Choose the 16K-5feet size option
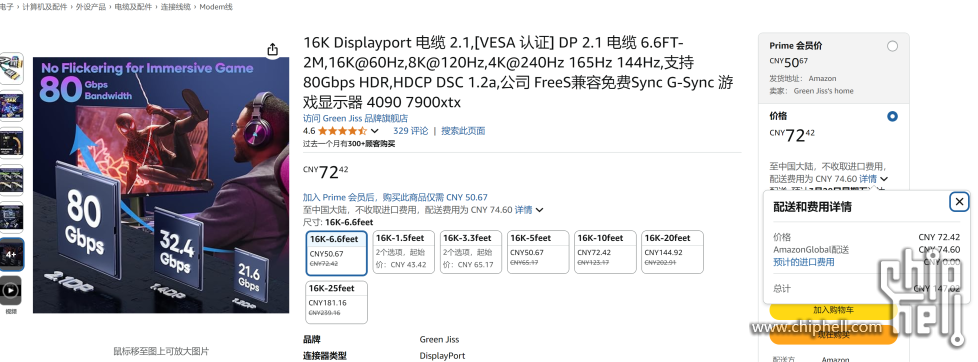Image resolution: width=978 pixels, height=362 pixels. (538, 252)
